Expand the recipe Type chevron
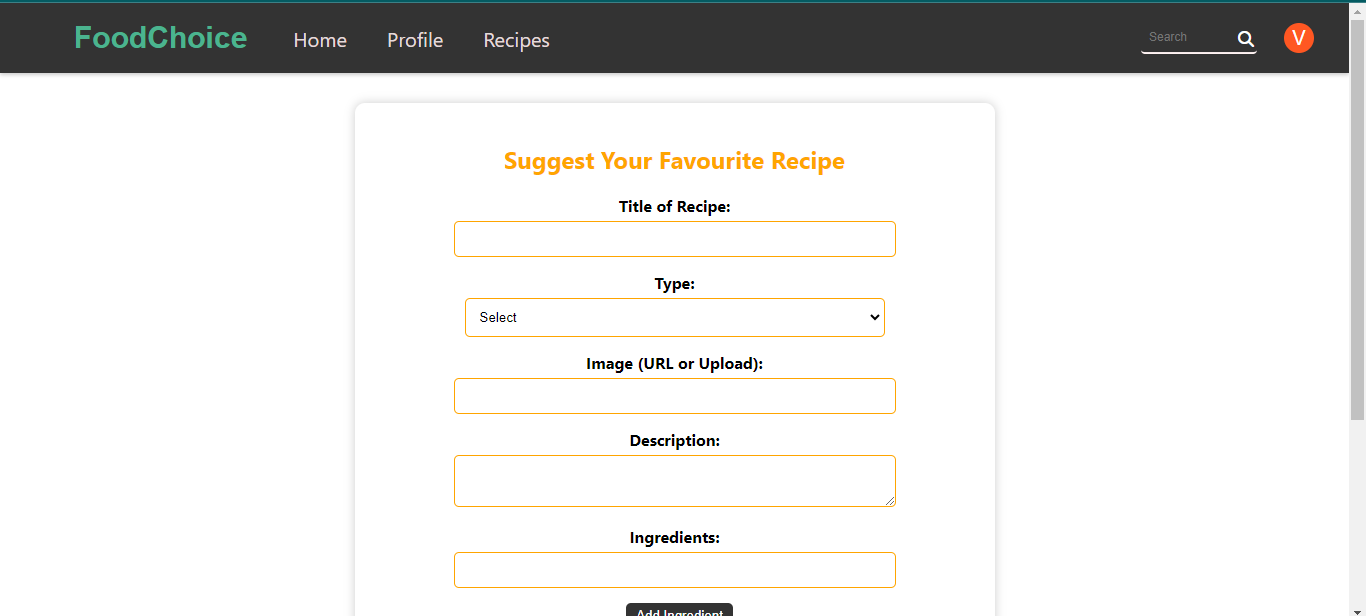 click(x=872, y=317)
